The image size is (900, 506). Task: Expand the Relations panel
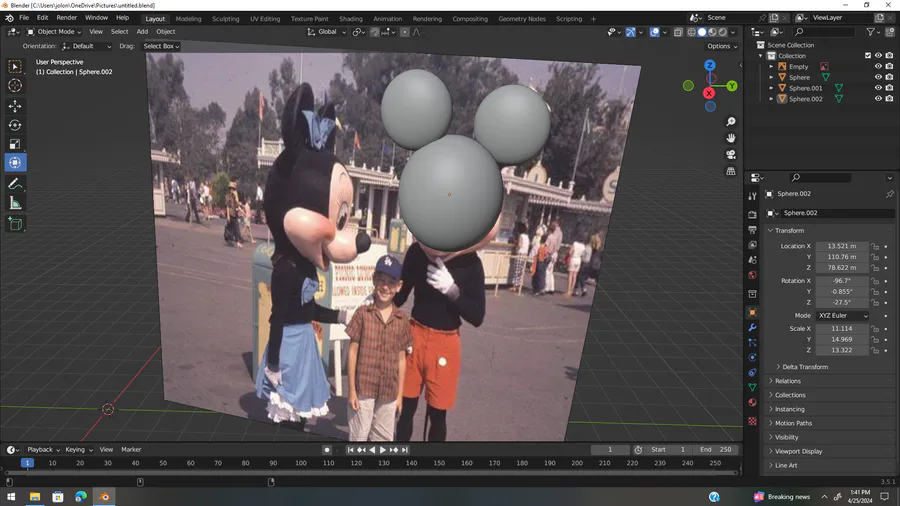(788, 381)
